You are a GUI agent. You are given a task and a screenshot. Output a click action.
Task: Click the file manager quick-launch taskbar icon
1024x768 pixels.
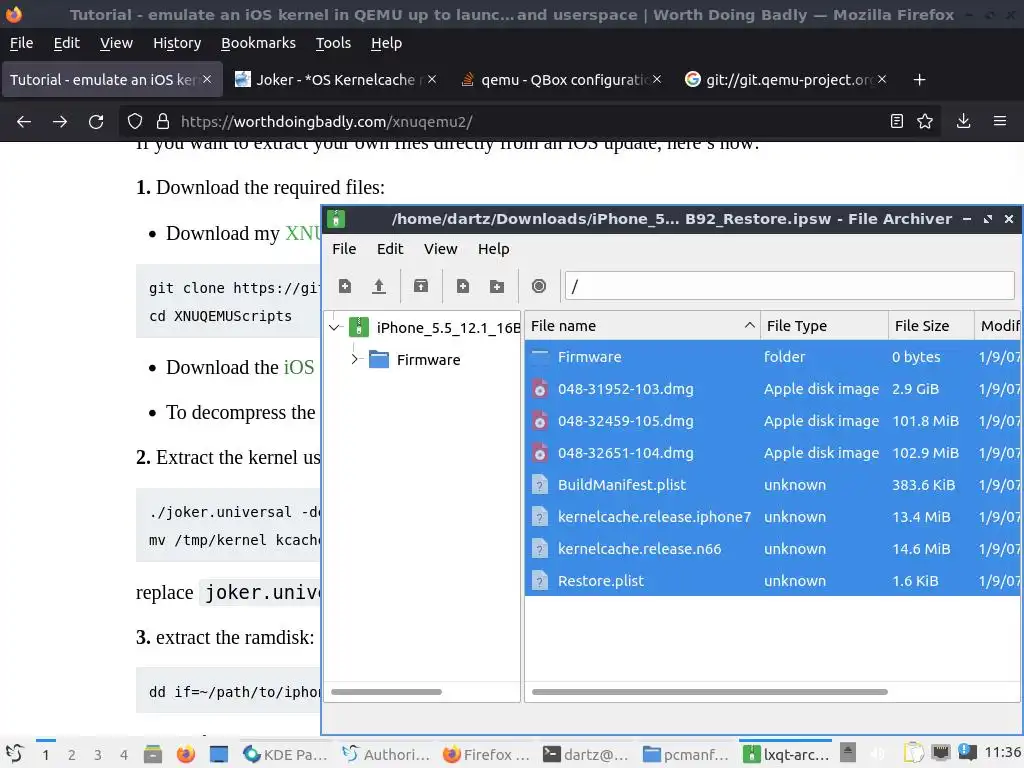click(x=153, y=754)
